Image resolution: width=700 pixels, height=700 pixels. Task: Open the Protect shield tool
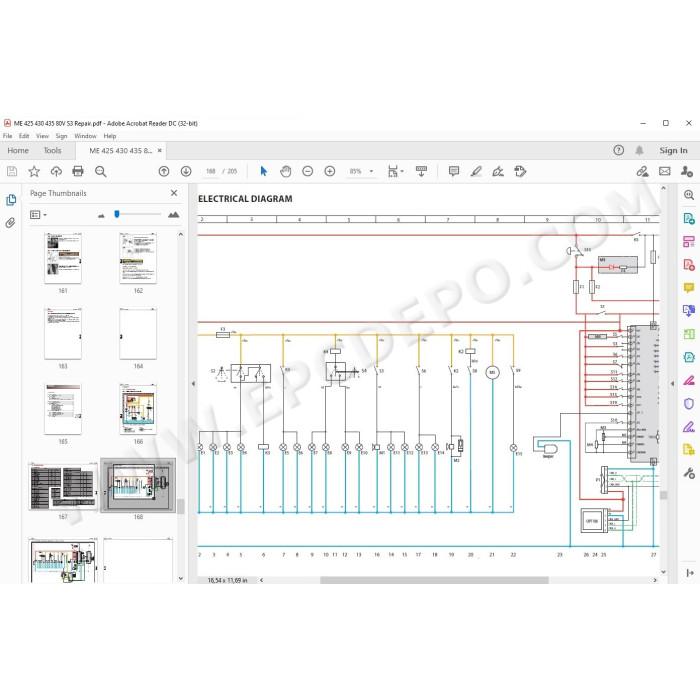[689, 404]
